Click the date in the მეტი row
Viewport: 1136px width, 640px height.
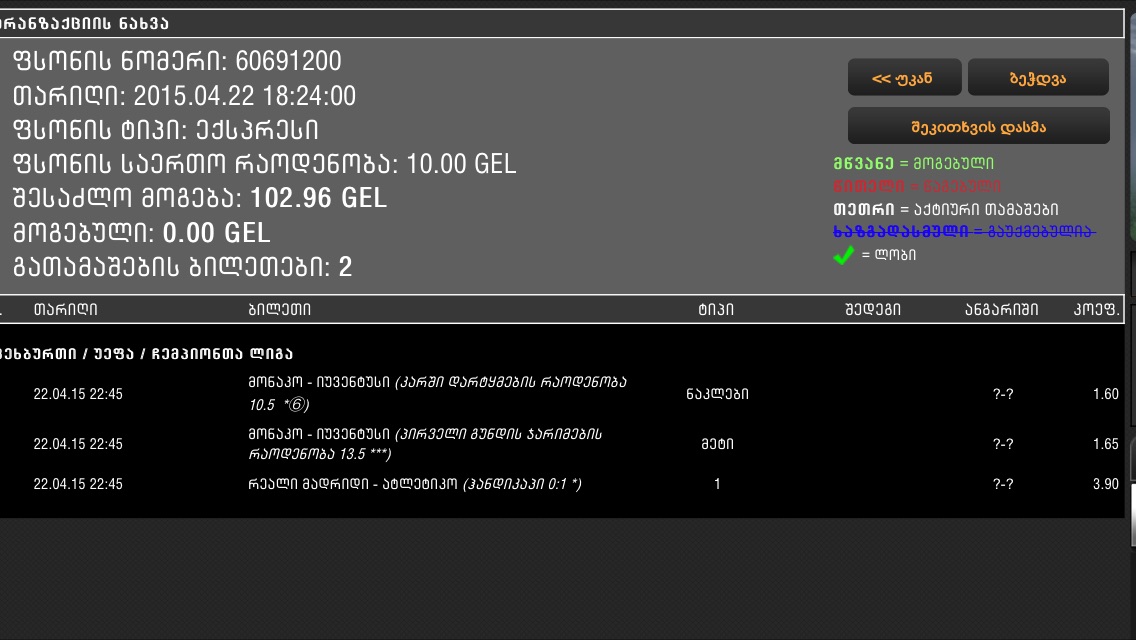coord(78,444)
